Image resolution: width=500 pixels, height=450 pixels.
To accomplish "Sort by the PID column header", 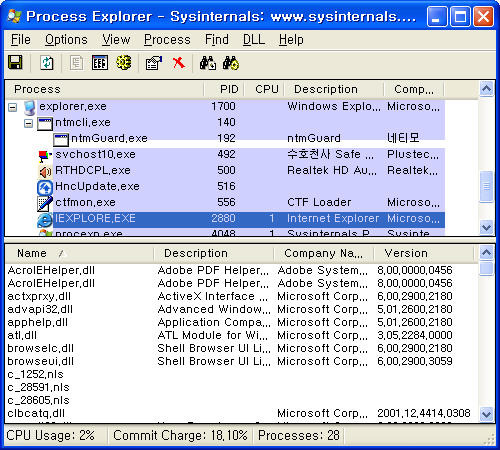I will pos(224,89).
